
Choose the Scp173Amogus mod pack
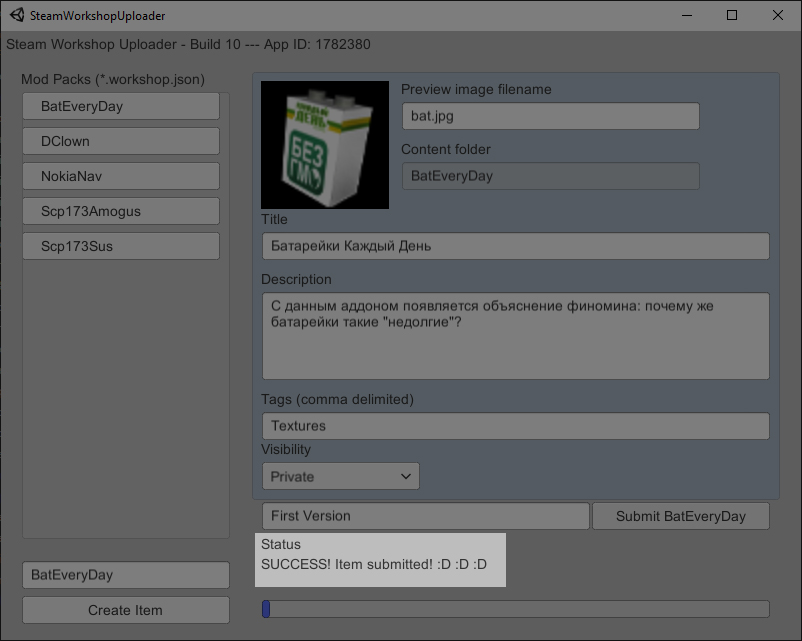tap(121, 211)
